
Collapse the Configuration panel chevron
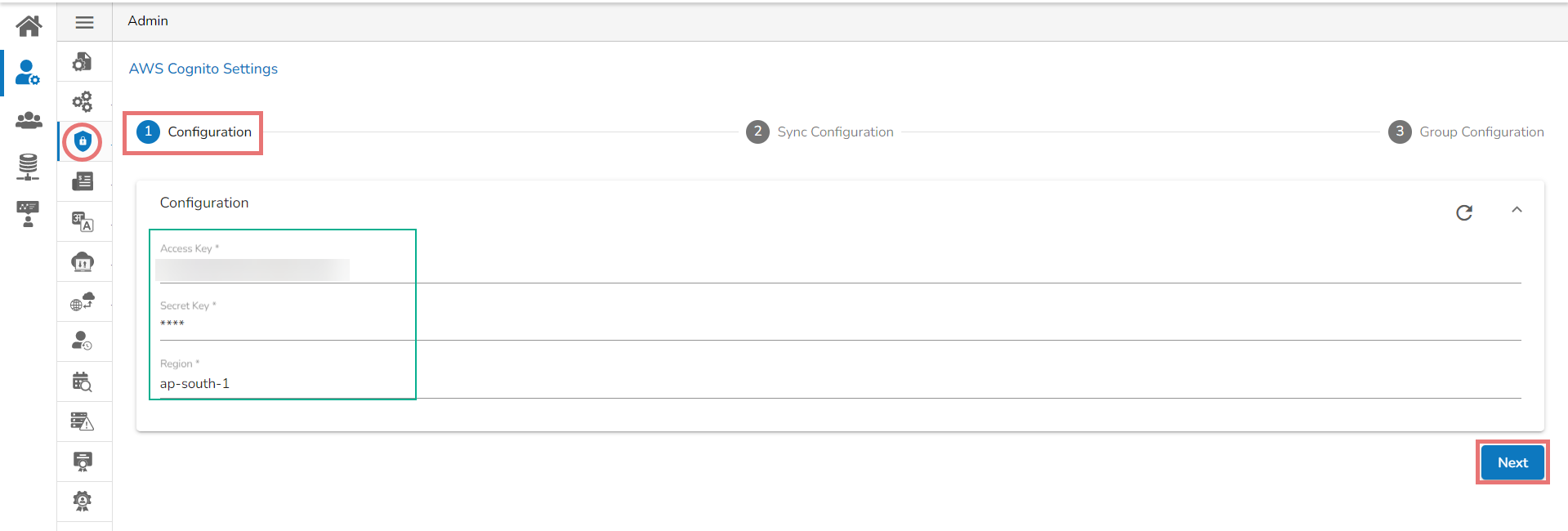click(x=1517, y=210)
